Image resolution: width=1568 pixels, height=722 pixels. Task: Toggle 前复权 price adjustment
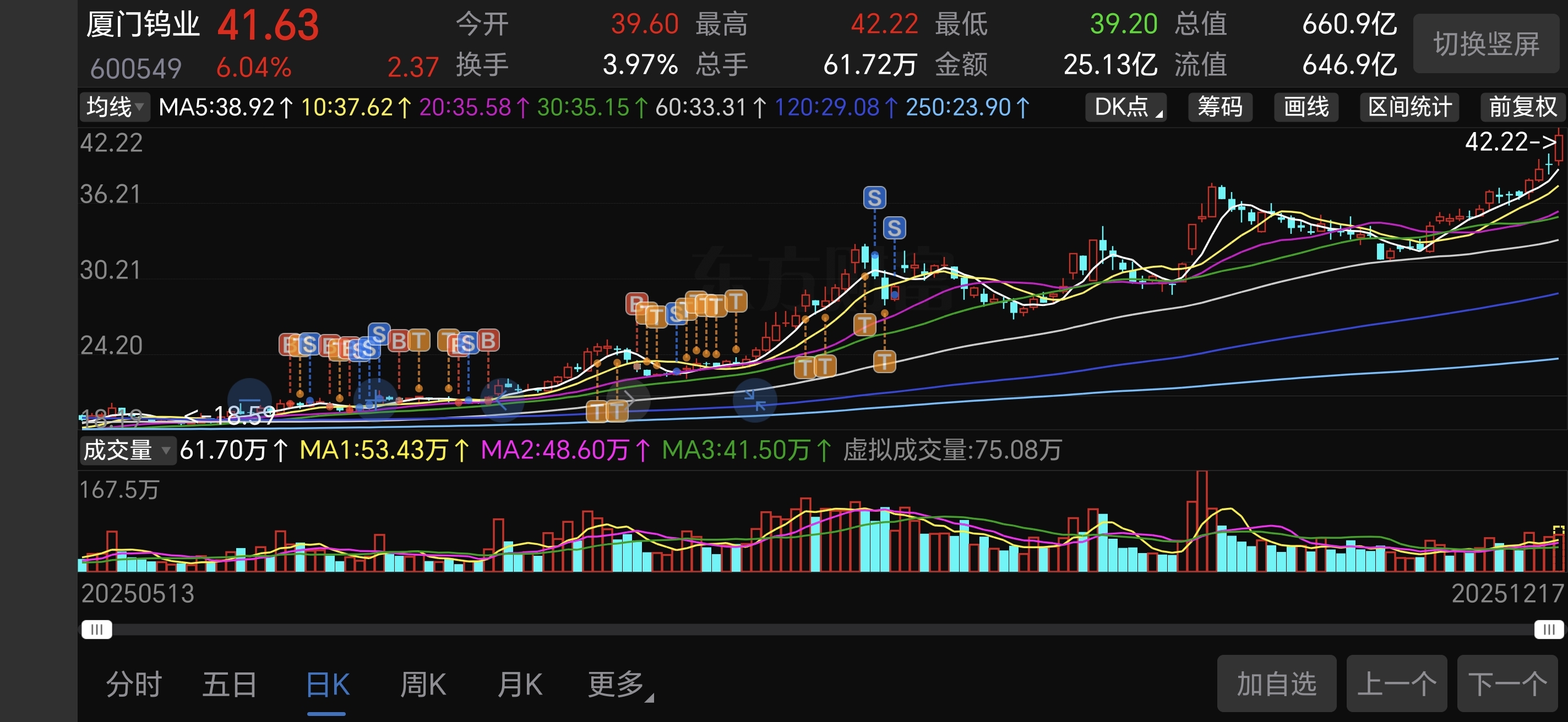[x=1522, y=107]
